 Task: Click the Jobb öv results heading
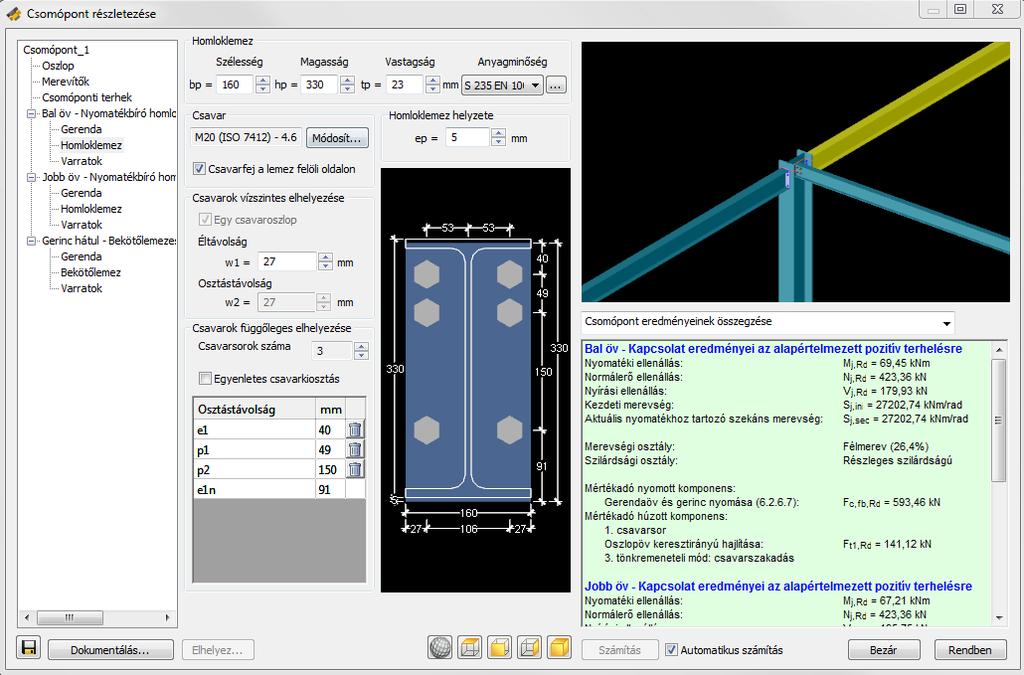tap(778, 586)
